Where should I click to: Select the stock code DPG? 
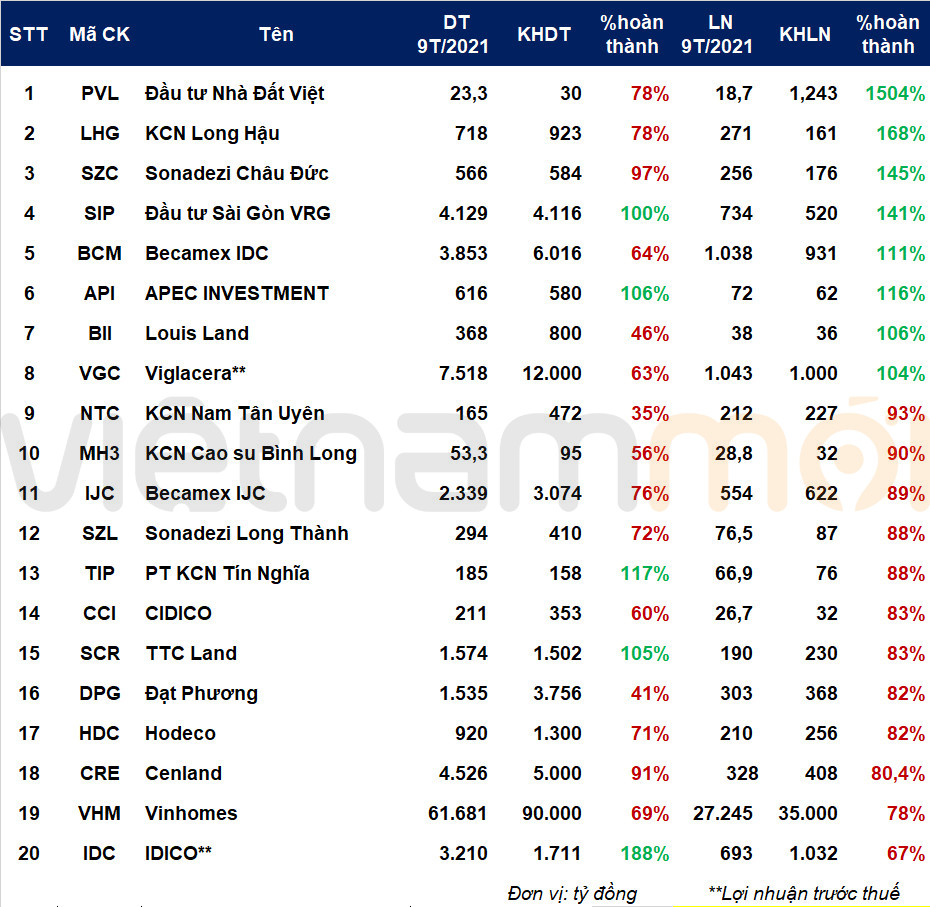[x=100, y=693]
